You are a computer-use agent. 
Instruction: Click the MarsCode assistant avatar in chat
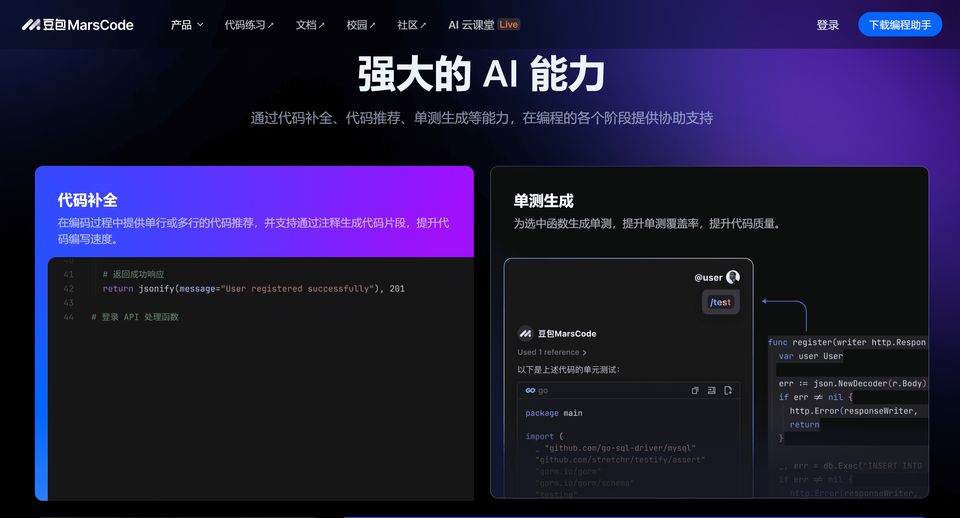525,334
